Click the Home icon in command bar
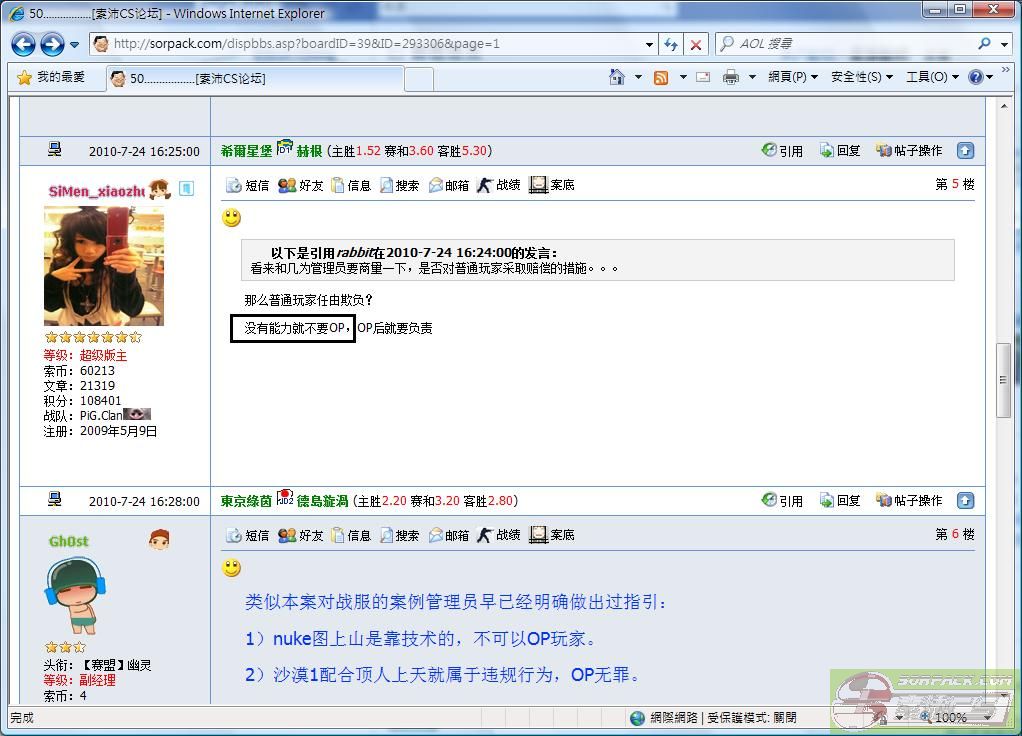The image size is (1022, 736). pos(617,77)
